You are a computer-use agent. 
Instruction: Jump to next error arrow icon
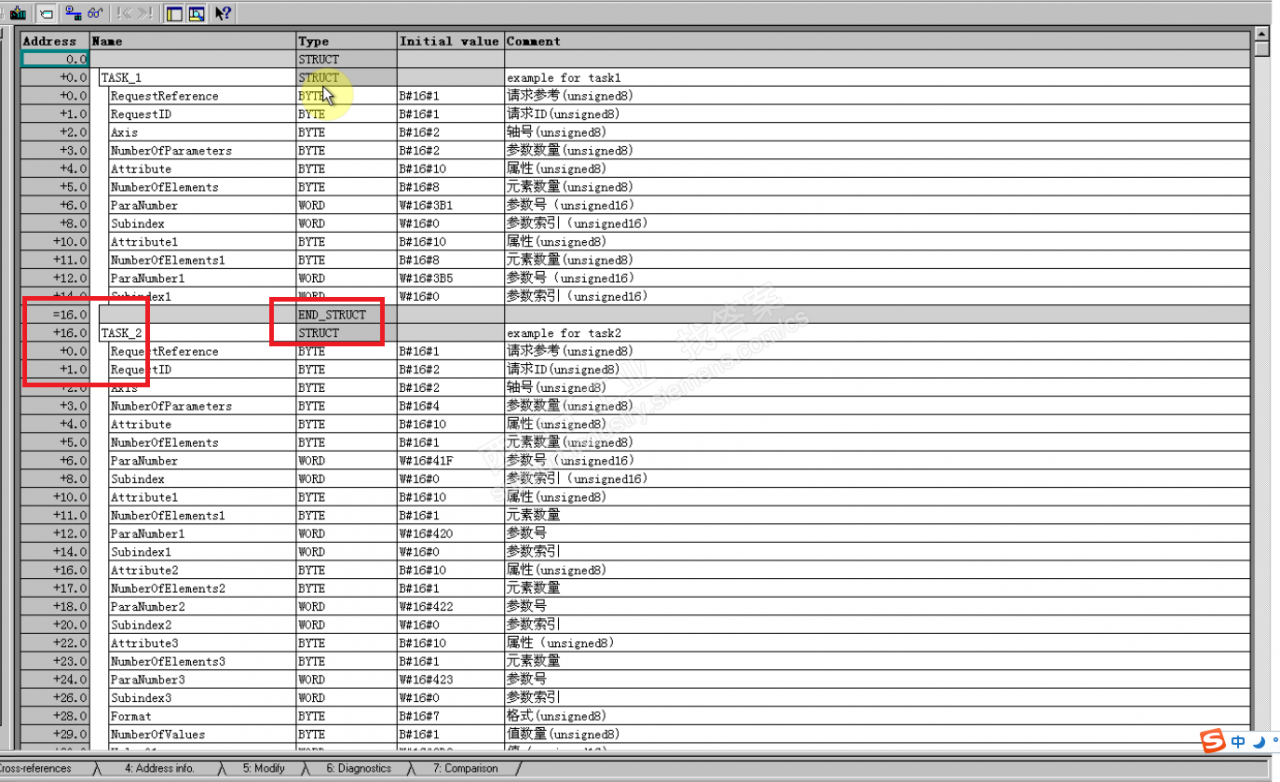(x=145, y=13)
